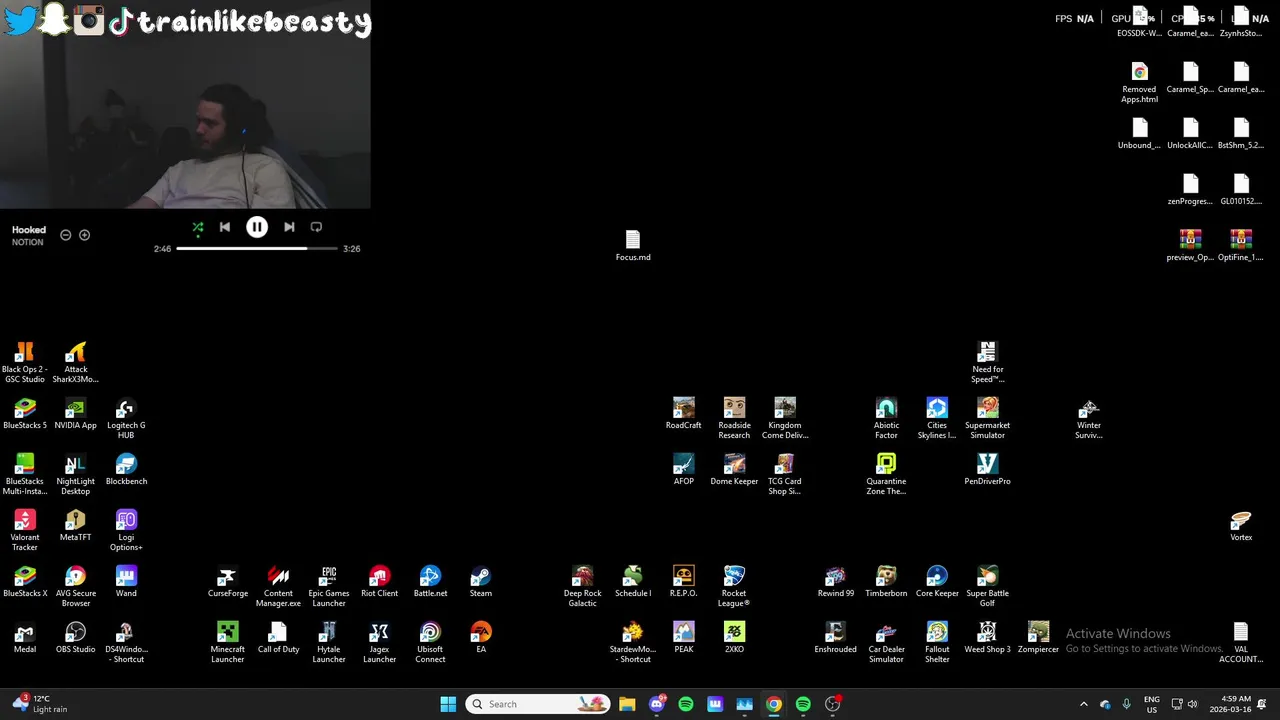Click the Cities Skylines desktop icon
Screen dimensions: 1280x720
tap(937, 418)
